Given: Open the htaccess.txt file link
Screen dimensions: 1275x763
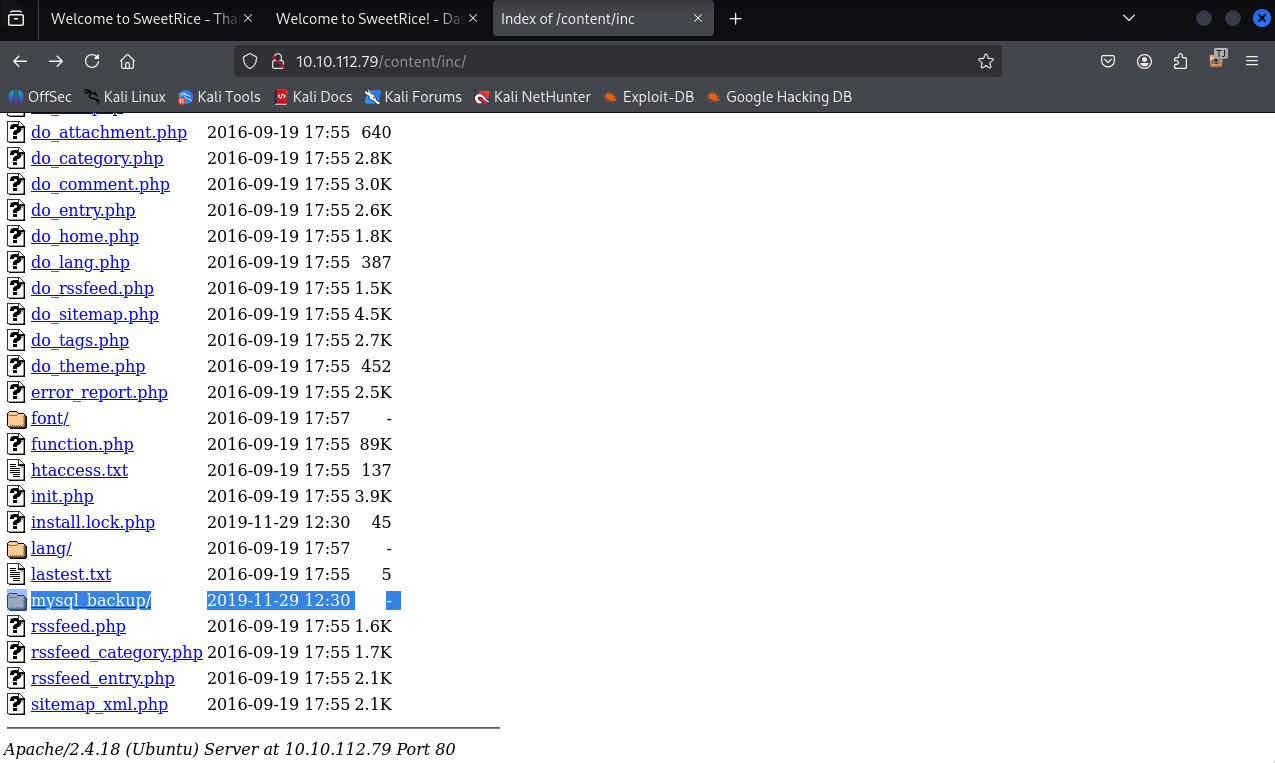Looking at the screenshot, I should click(79, 470).
